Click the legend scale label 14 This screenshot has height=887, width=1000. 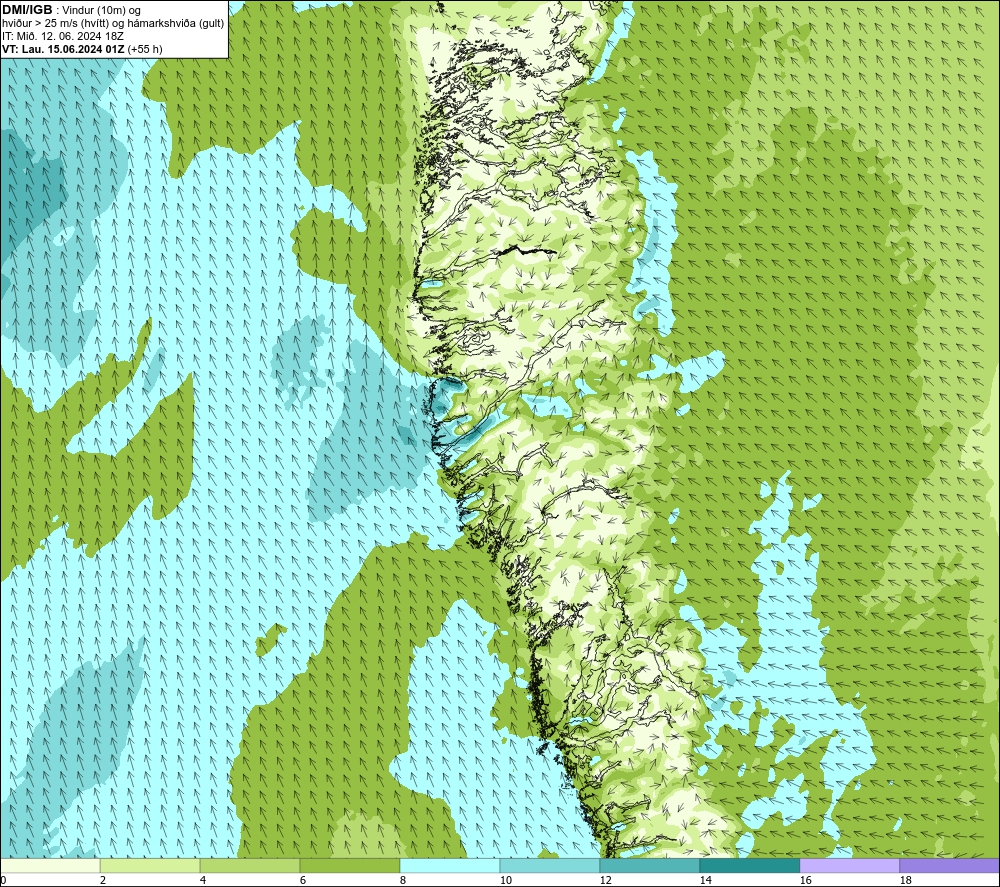pyautogui.click(x=705, y=880)
